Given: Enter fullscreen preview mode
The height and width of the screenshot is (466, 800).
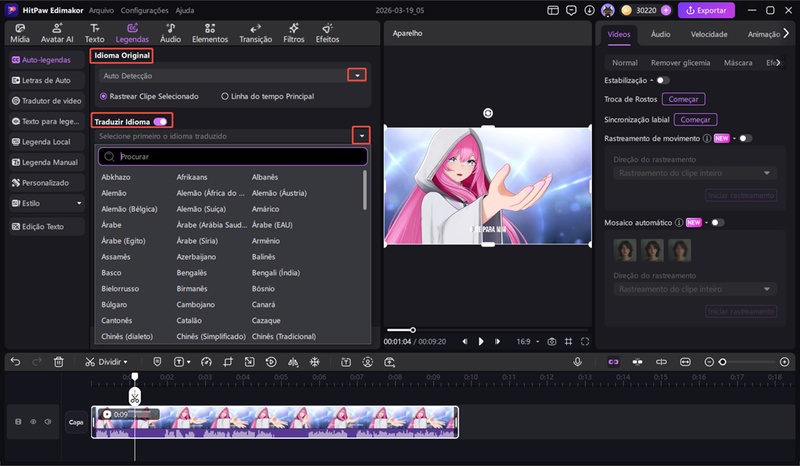Looking at the screenshot, I should (x=585, y=341).
